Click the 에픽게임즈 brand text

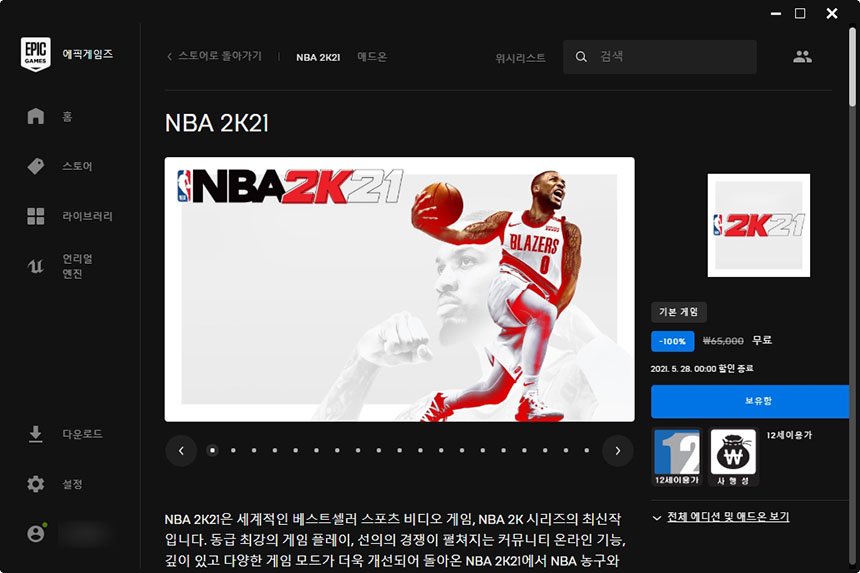[88, 54]
